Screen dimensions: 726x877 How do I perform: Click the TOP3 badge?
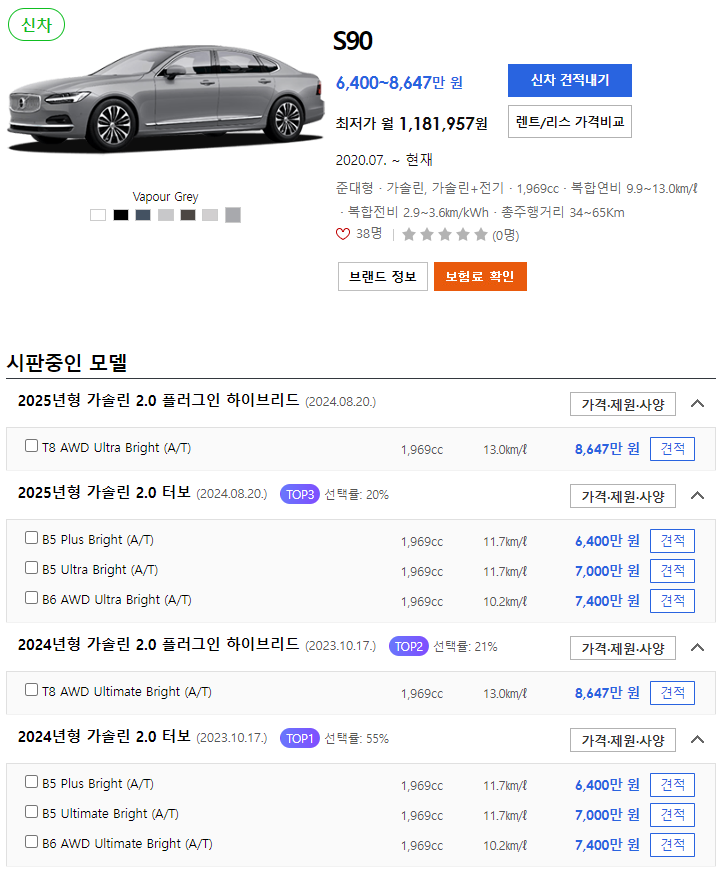point(299,494)
